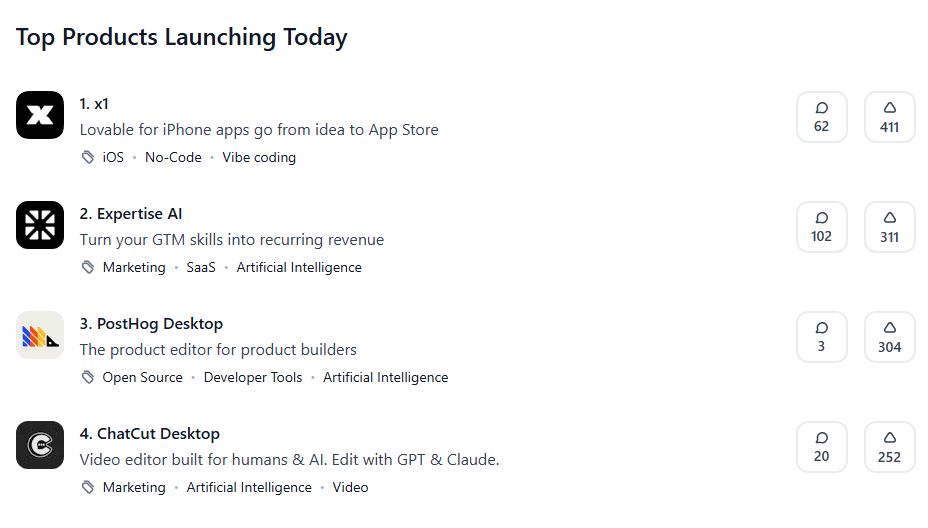The width and height of the screenshot is (928, 528).
Task: Select the Vibe coding topic tag
Action: tap(259, 157)
